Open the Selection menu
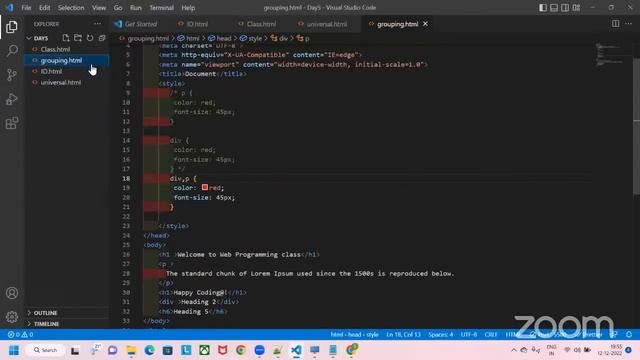This screenshot has height=360, width=640. [x=71, y=8]
